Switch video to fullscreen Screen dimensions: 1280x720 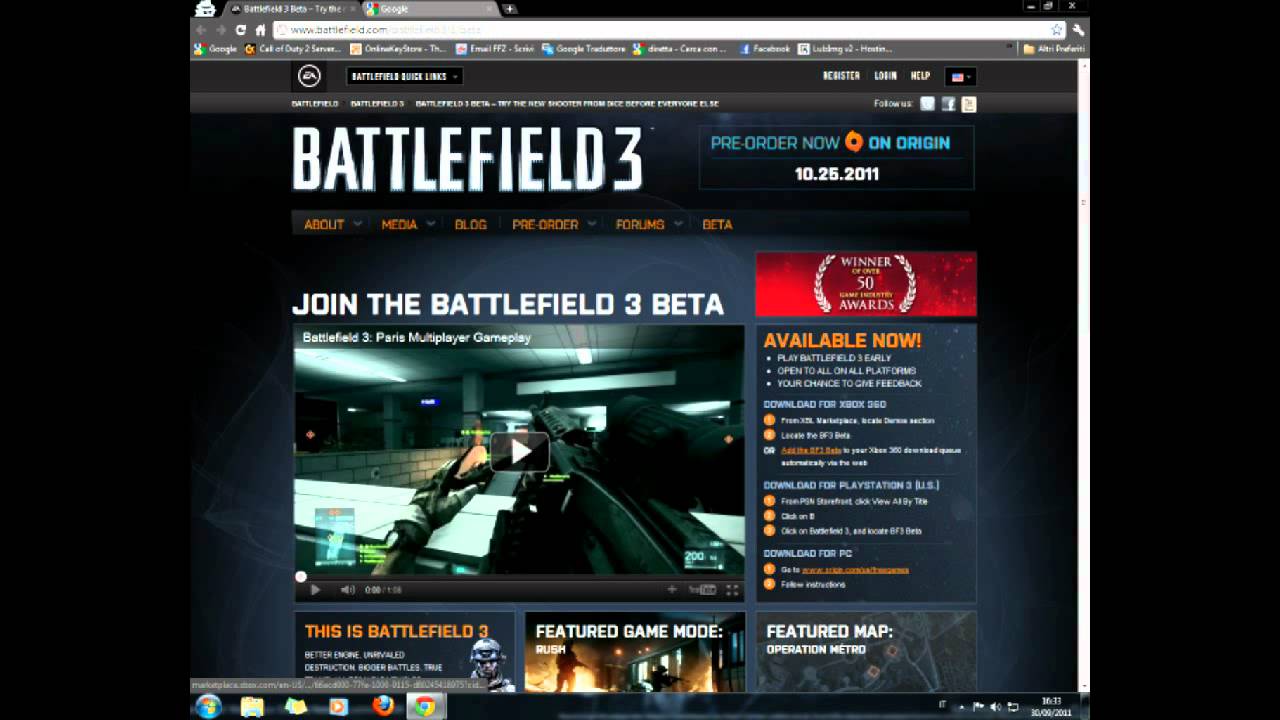tap(732, 590)
